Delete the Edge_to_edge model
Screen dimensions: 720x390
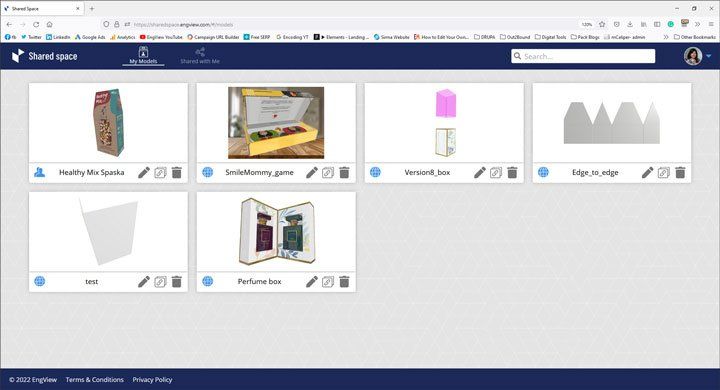coord(681,173)
